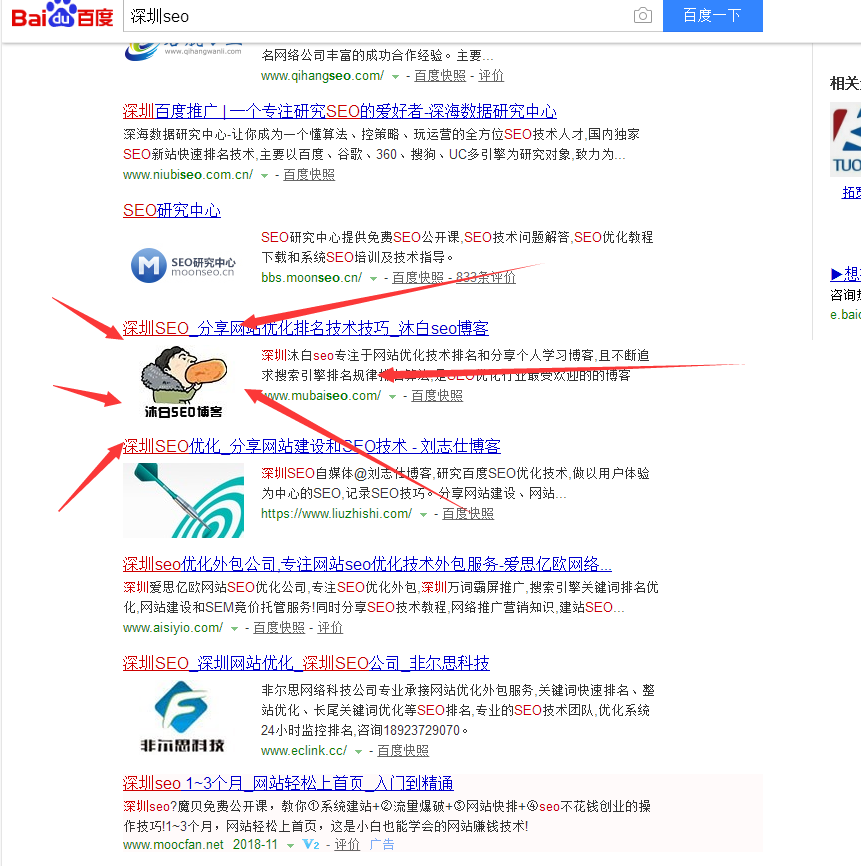Expand dropdown arrow beside www.liuzhishi.com
Screen dimensions: 861x866
tap(424, 514)
